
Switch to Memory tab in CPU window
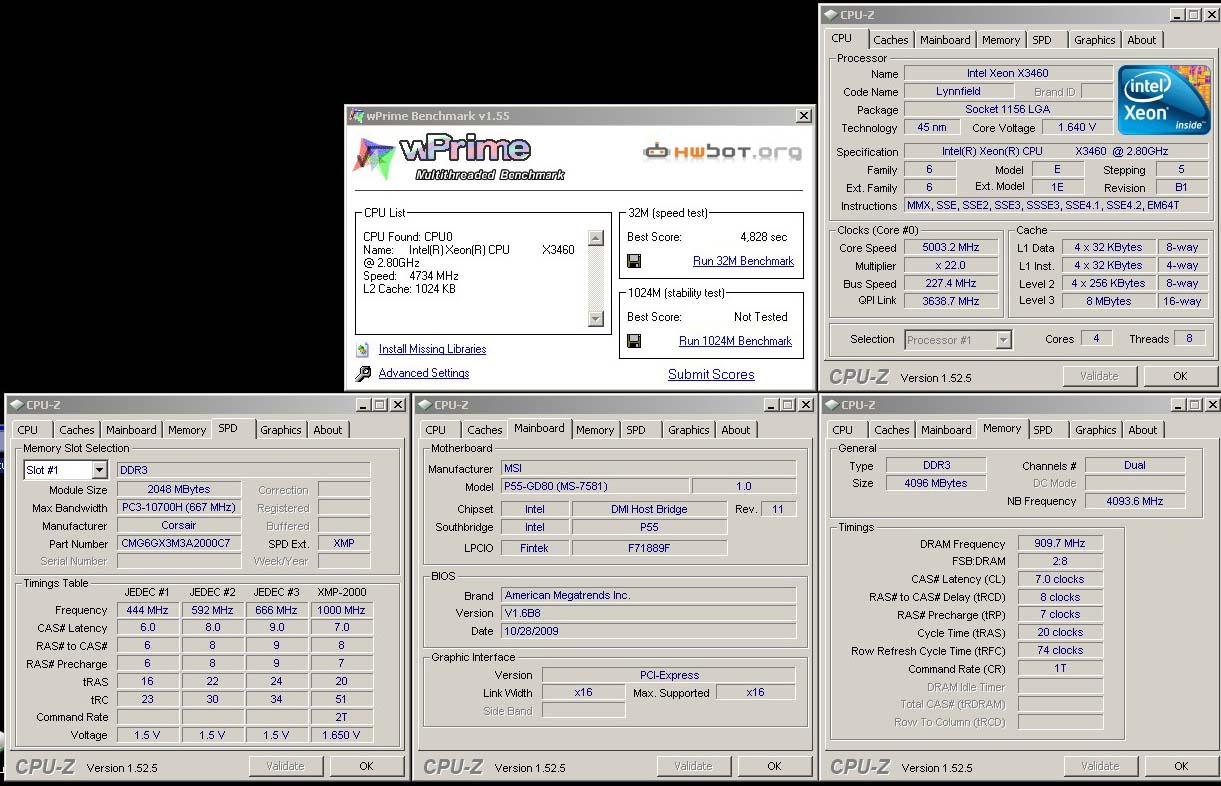[1001, 40]
